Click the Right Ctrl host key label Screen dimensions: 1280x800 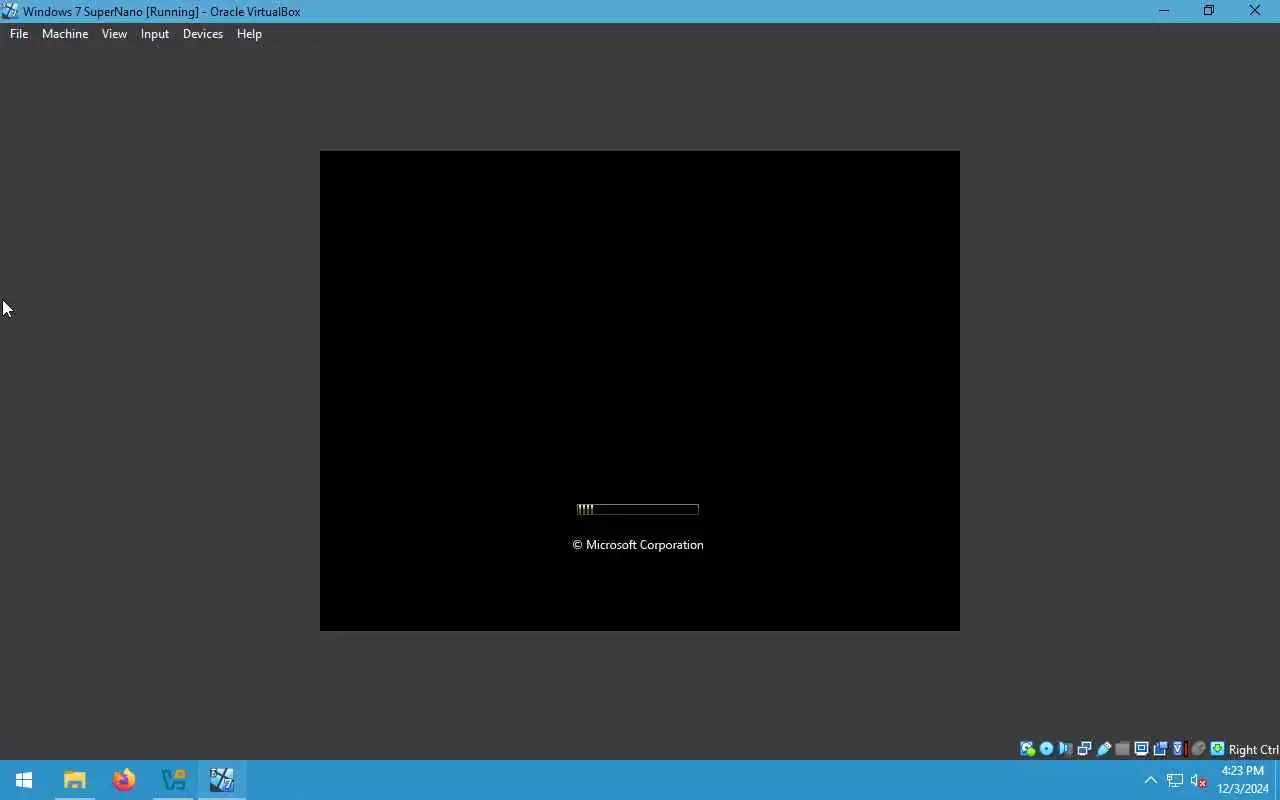[x=1253, y=750]
